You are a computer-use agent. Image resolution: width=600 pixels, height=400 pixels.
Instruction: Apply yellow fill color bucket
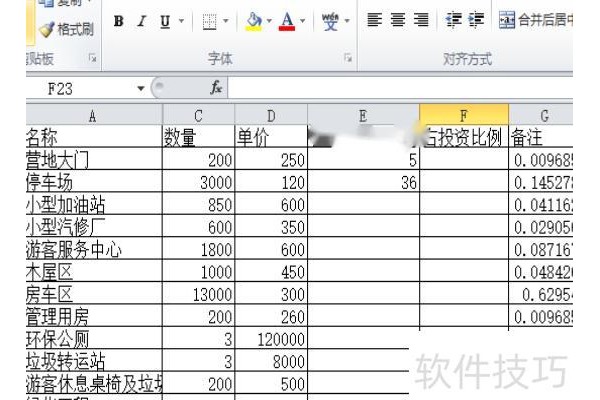[254, 21]
